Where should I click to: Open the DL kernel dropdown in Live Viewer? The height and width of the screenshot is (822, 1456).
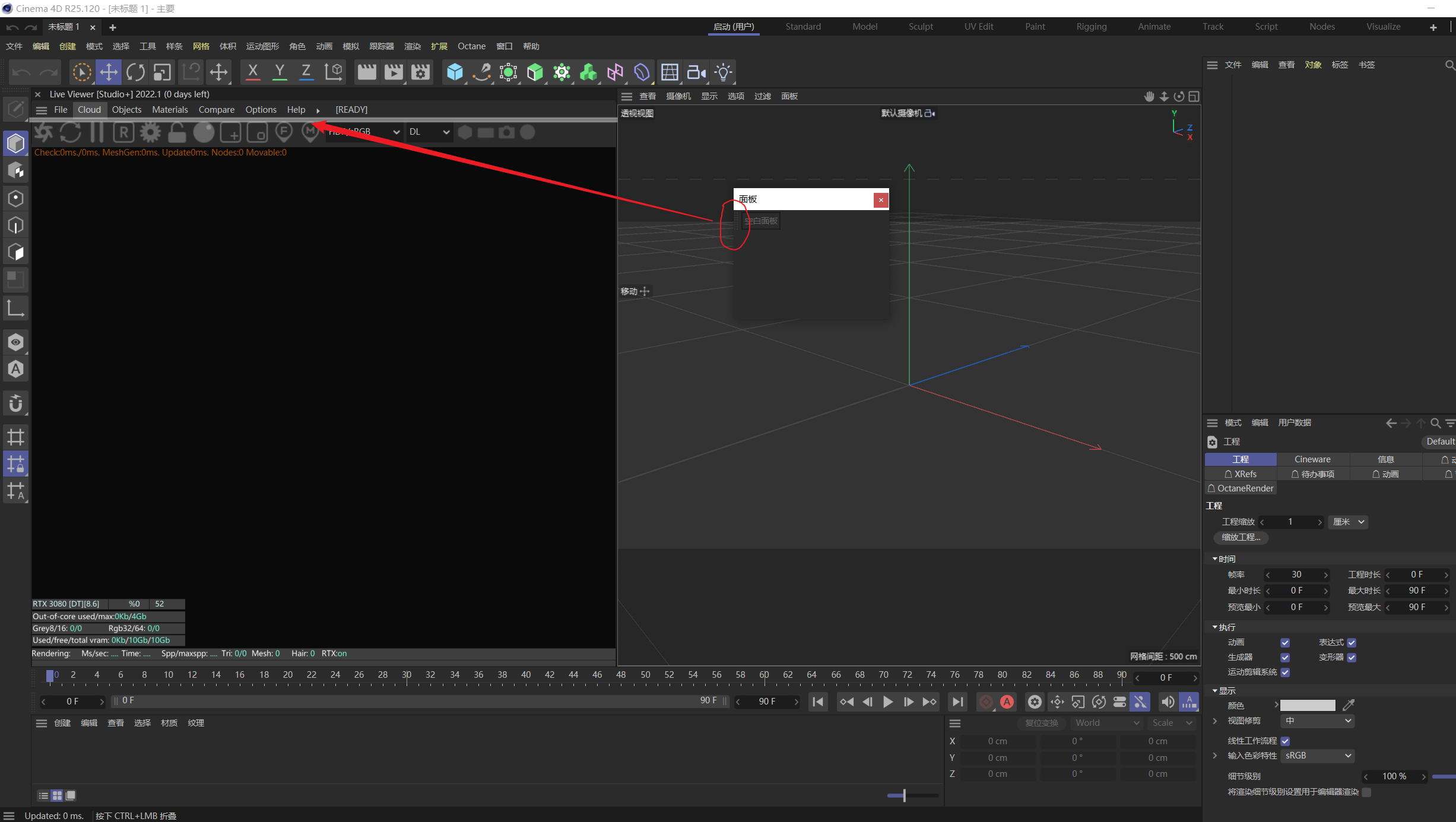pyautogui.click(x=429, y=132)
